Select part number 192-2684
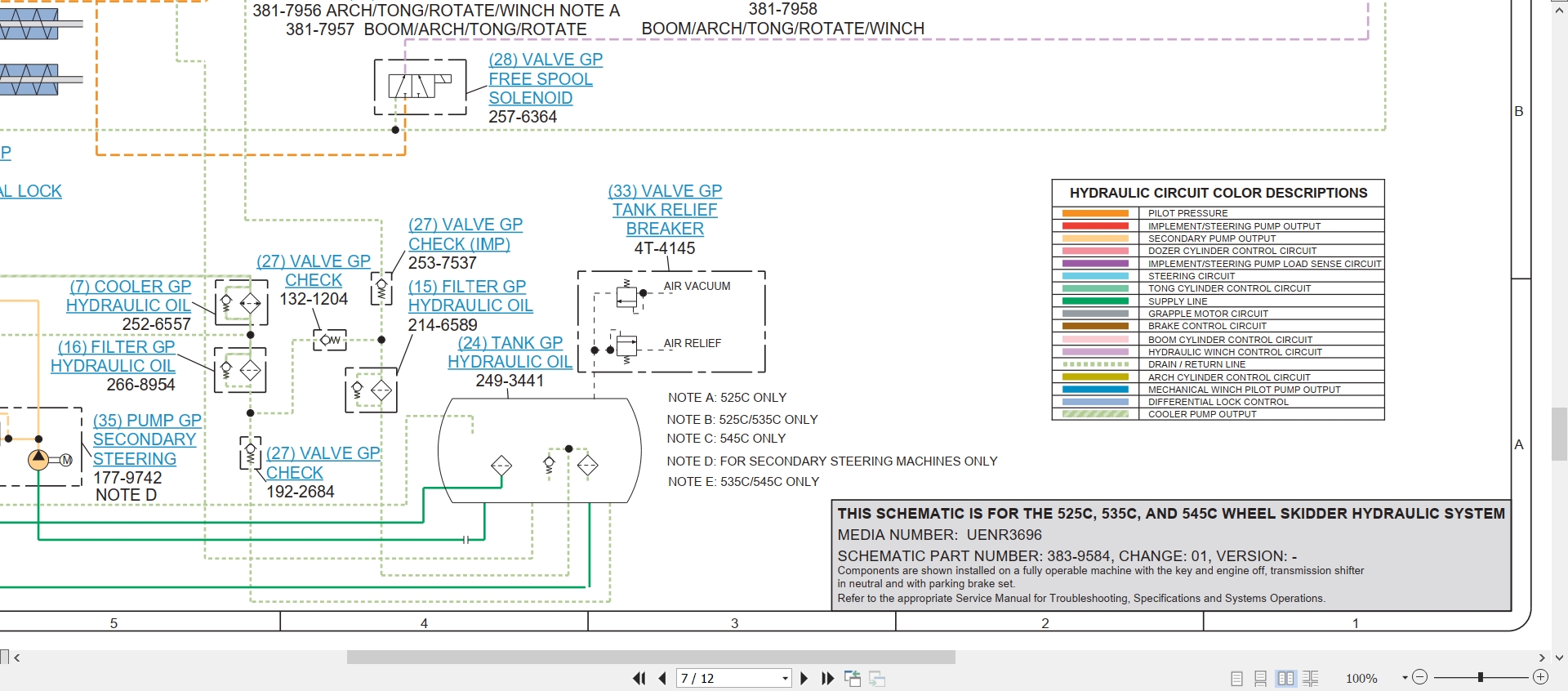 coord(301,492)
